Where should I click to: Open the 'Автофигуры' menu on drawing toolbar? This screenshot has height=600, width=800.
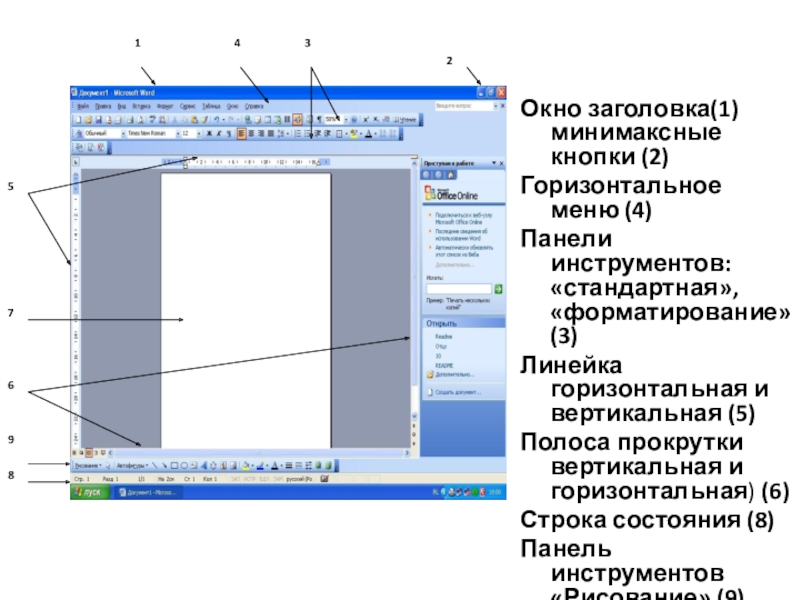tap(133, 465)
